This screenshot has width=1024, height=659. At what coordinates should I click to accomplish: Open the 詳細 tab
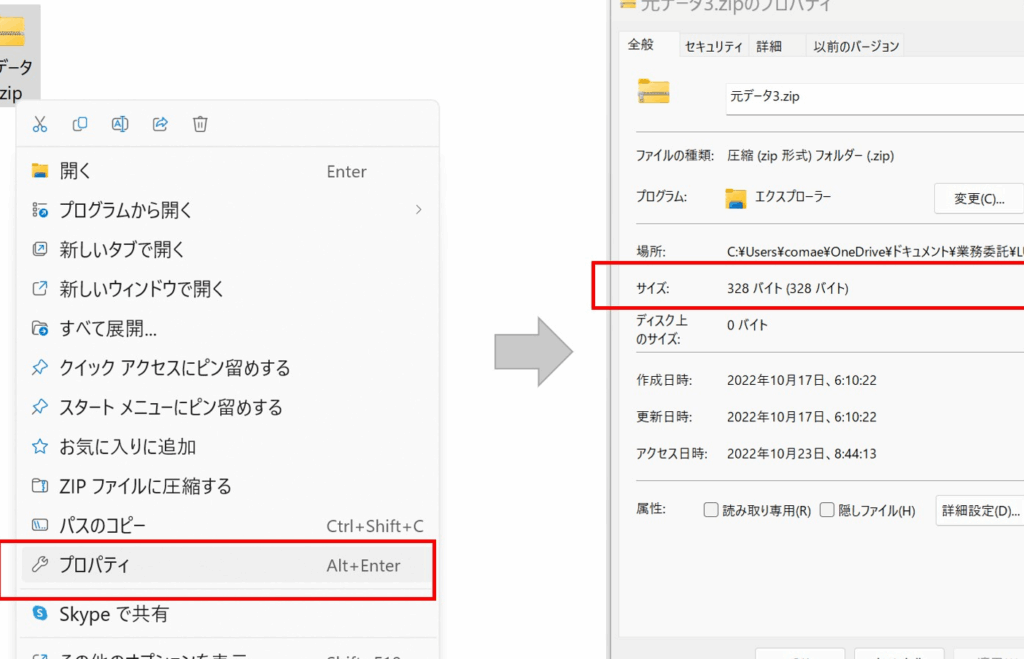click(x=769, y=46)
